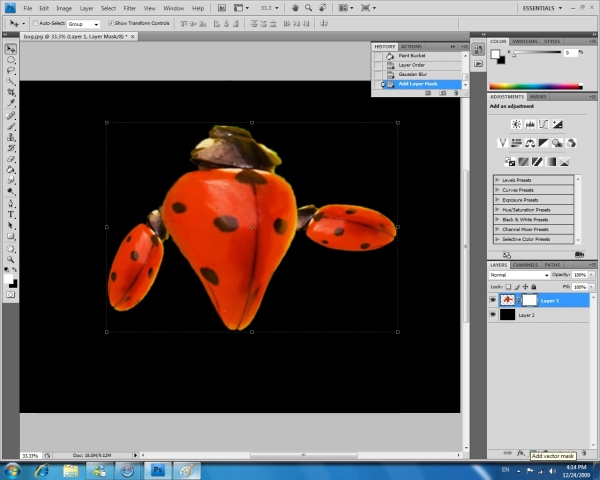600x480 pixels.
Task: Delete history state with trash icon
Action: pyautogui.click(x=455, y=93)
